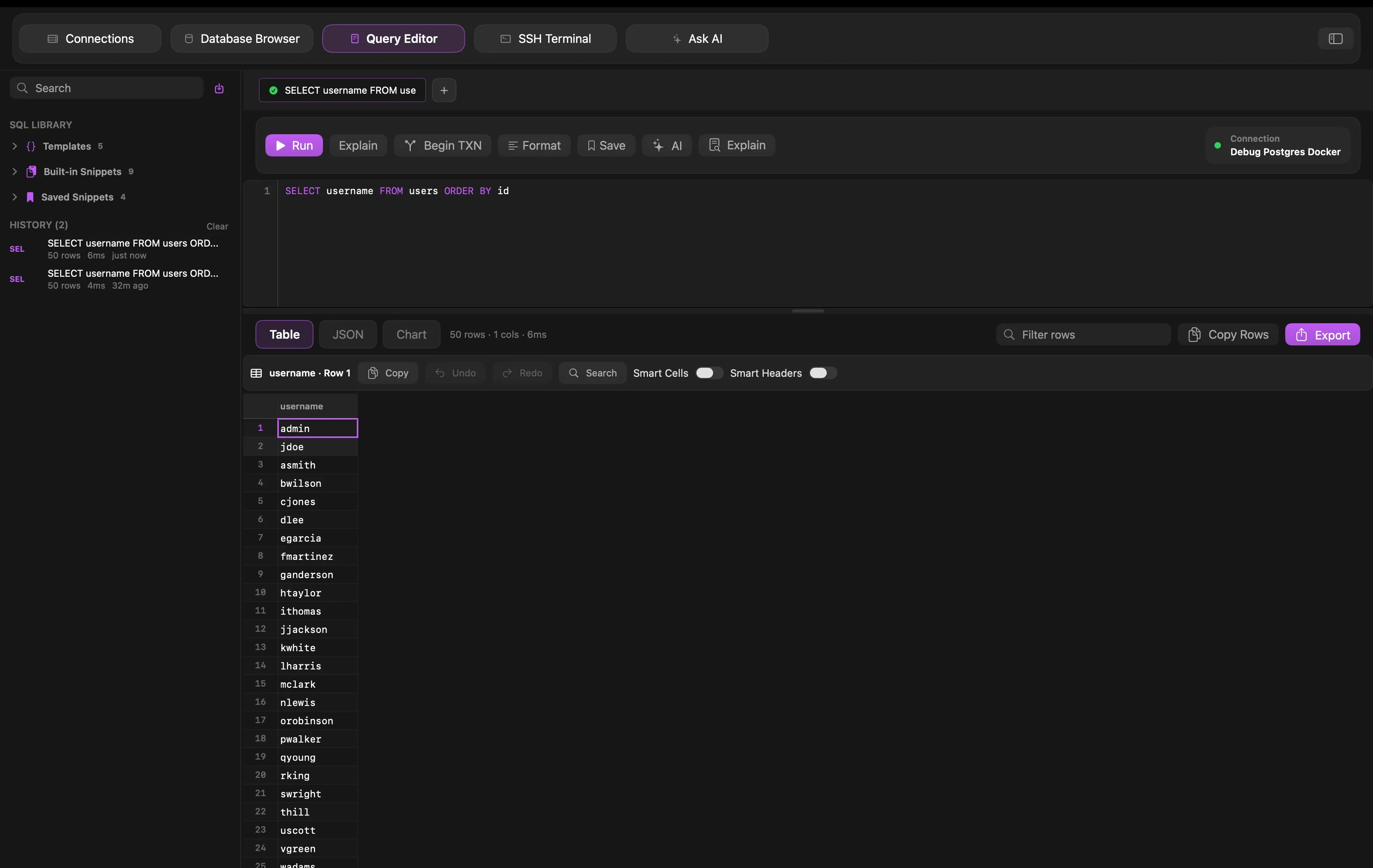Click row number 10
Screen dimensions: 1373x868
pyautogui.click(x=261, y=593)
